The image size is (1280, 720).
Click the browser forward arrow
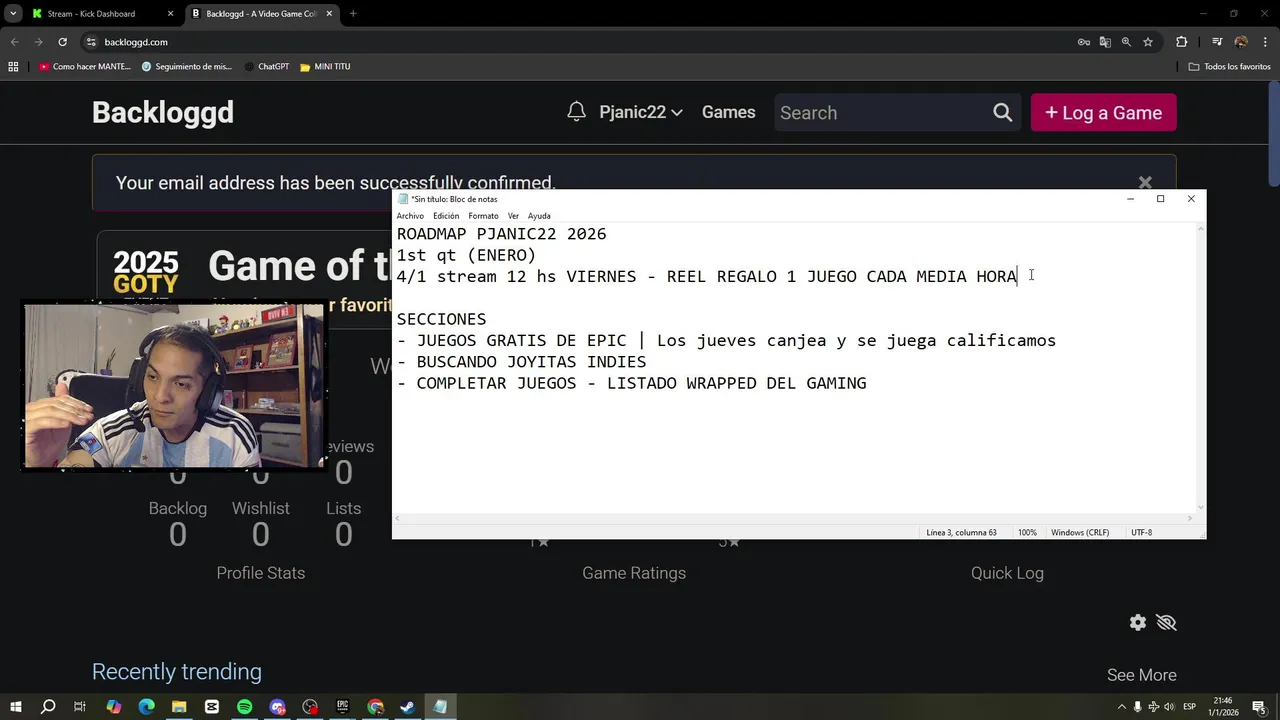[x=38, y=42]
